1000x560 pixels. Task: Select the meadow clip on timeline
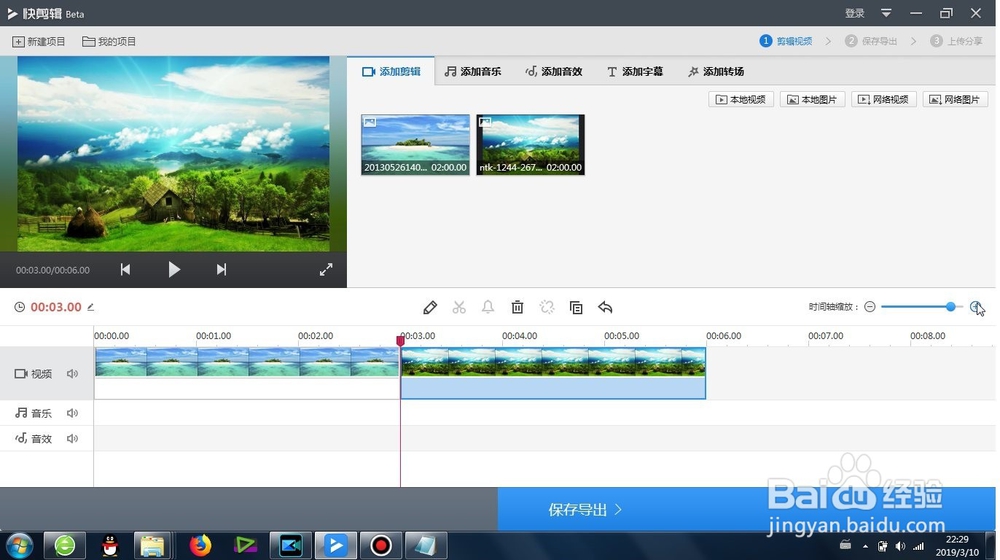point(553,374)
